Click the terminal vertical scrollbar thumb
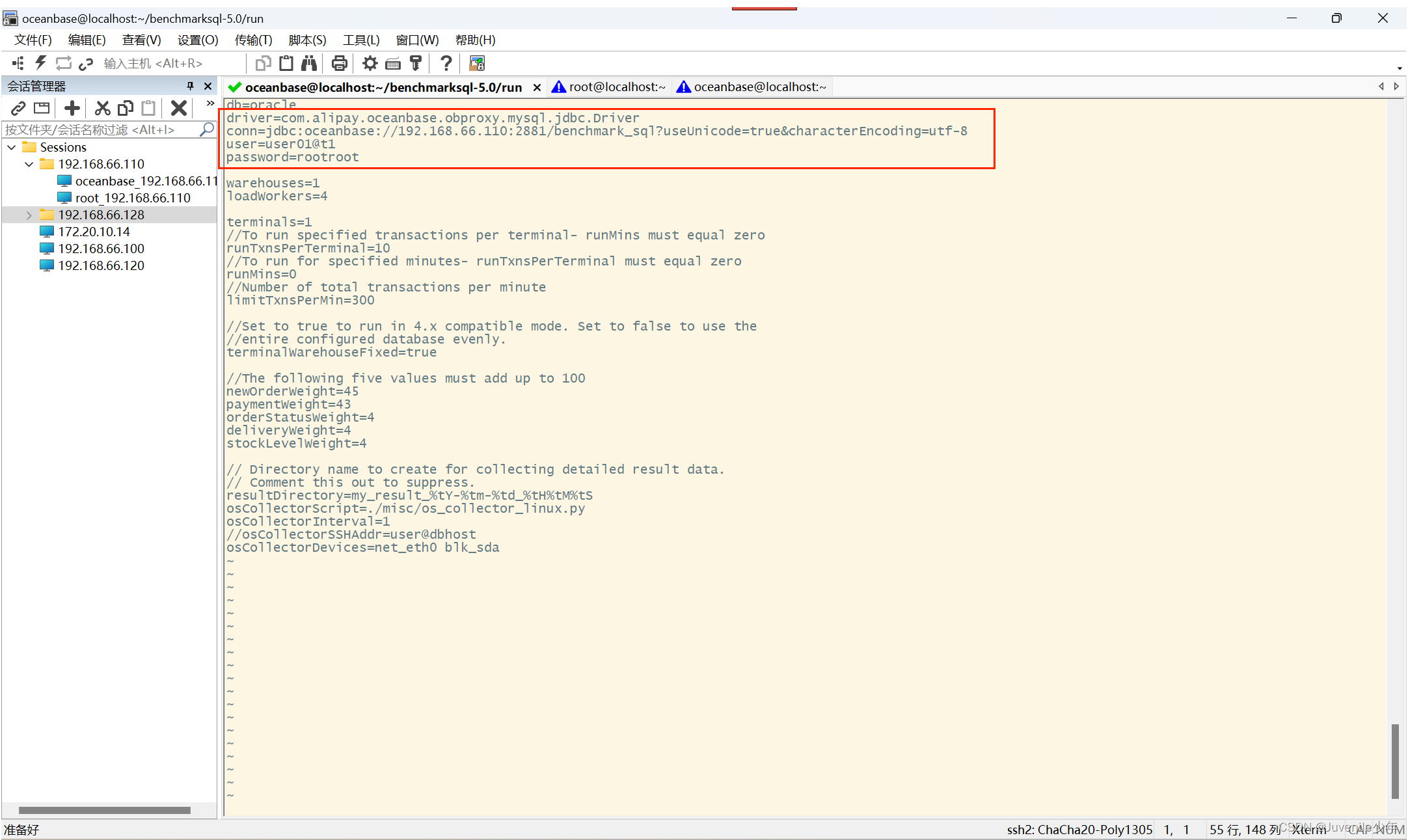The height and width of the screenshot is (840, 1408). pos(1394,761)
